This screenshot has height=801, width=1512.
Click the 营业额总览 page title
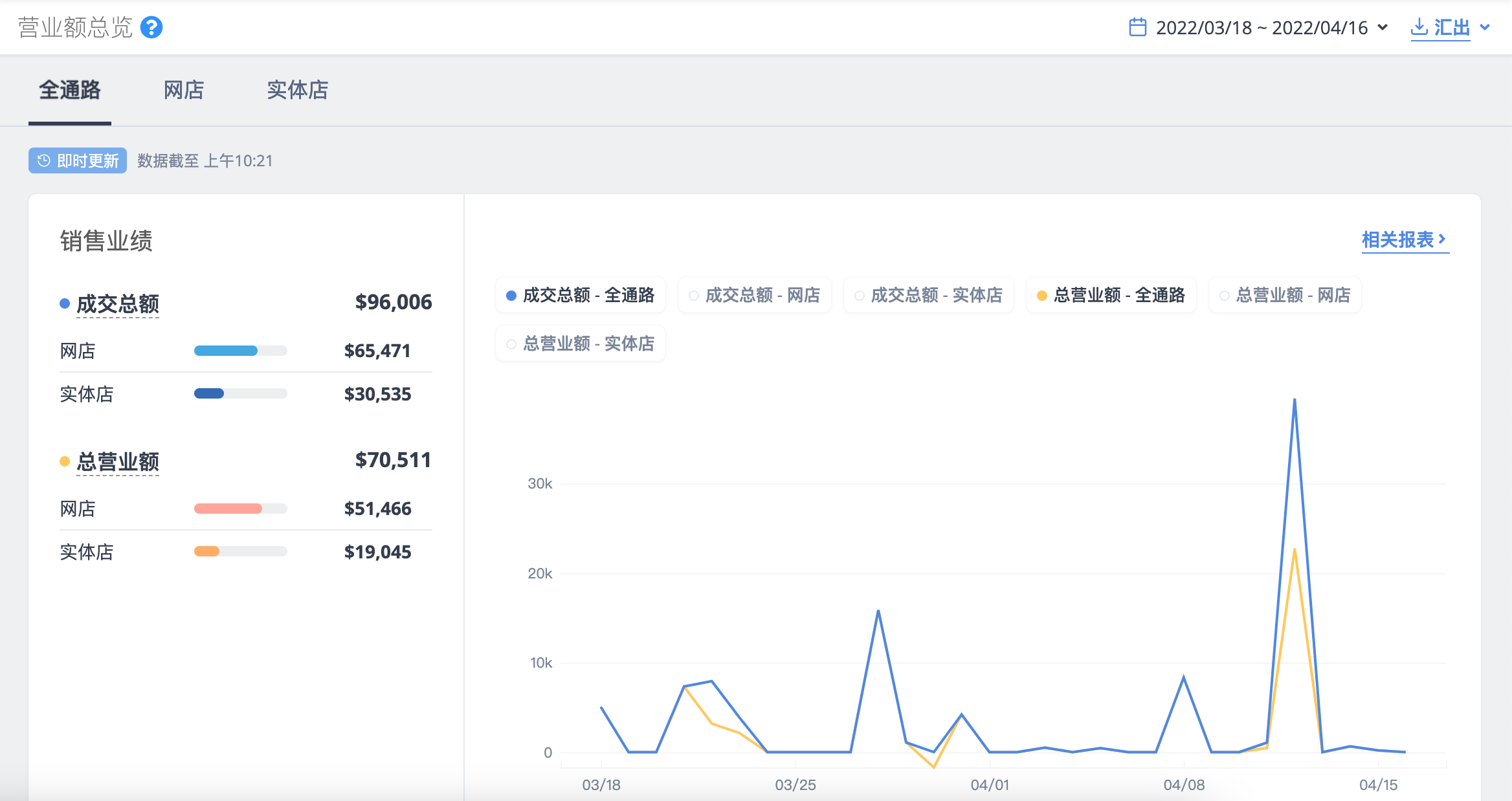[75, 27]
